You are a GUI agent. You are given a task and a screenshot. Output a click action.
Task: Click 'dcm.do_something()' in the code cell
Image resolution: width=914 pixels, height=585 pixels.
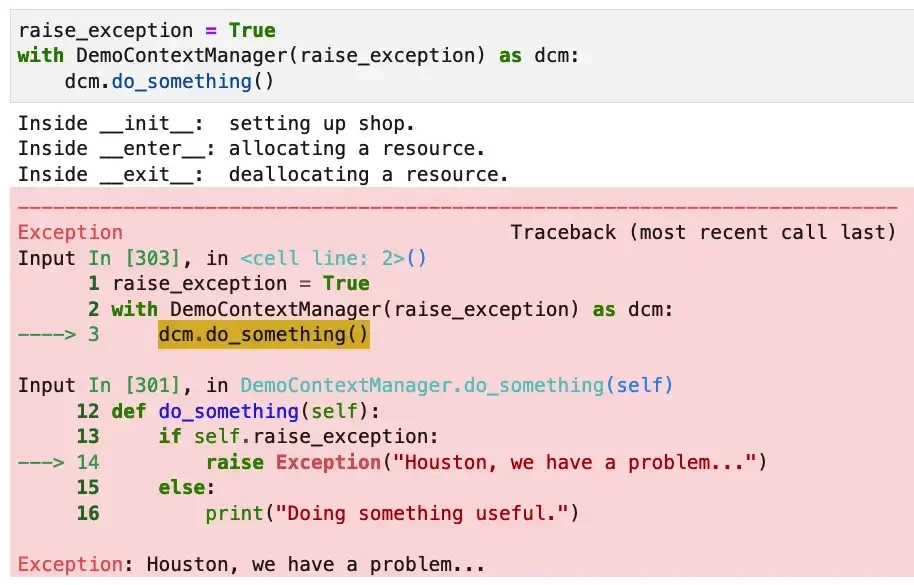[169, 81]
